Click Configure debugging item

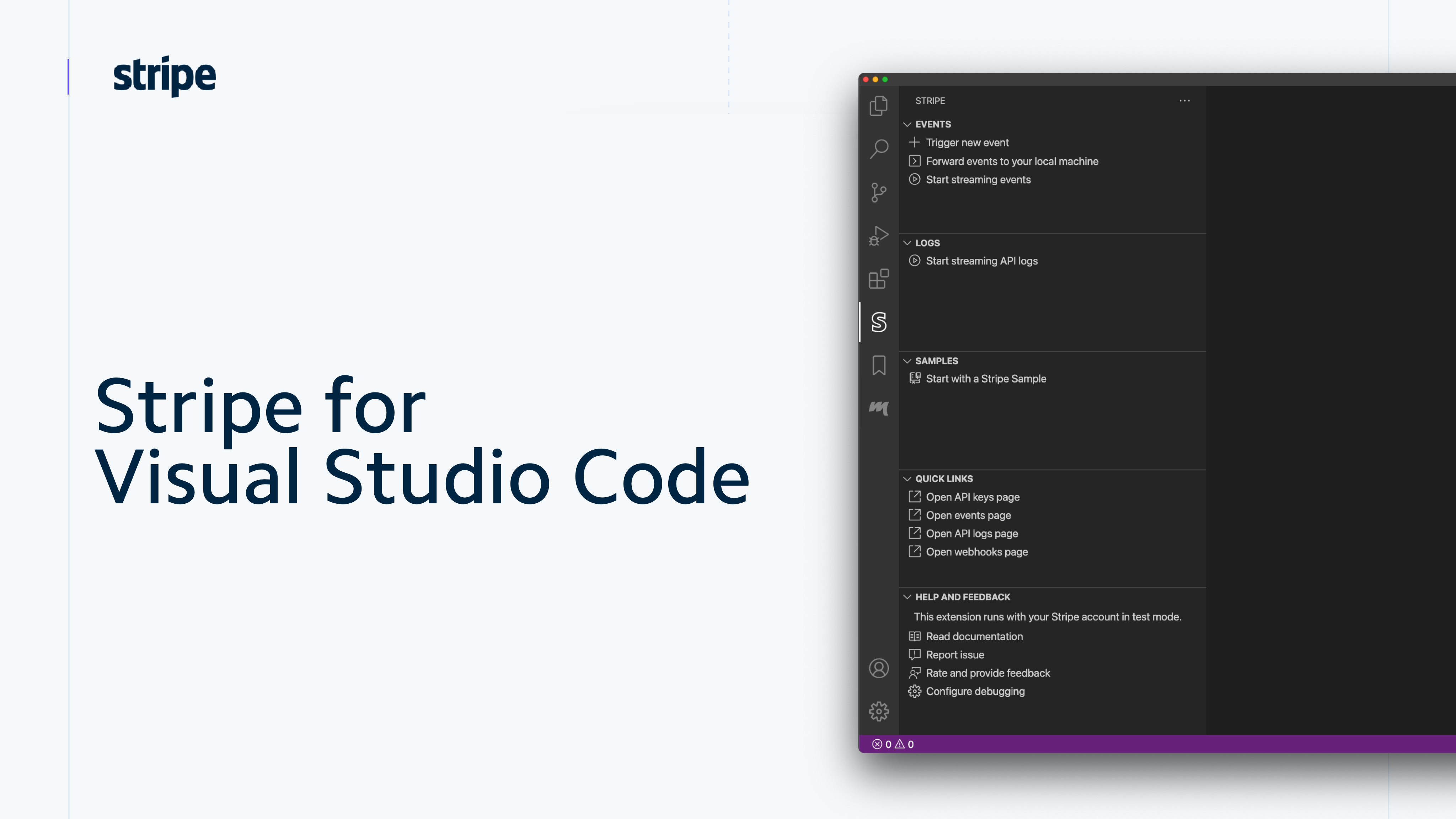[x=974, y=691]
